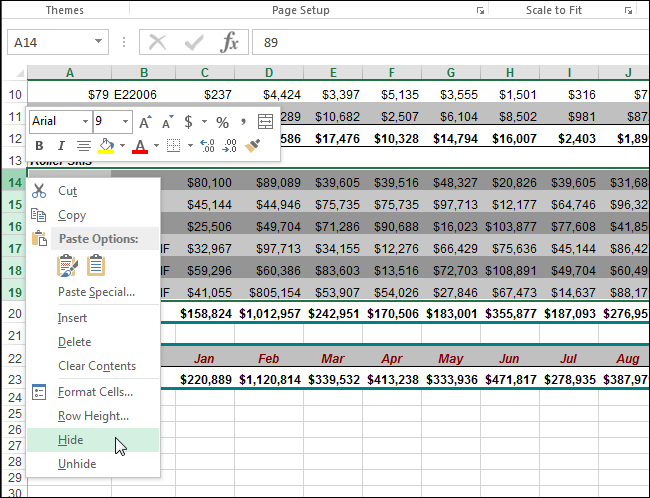Screen dimensions: 650x498
Task: Click the Format Painter brush icon
Action: pos(254,146)
